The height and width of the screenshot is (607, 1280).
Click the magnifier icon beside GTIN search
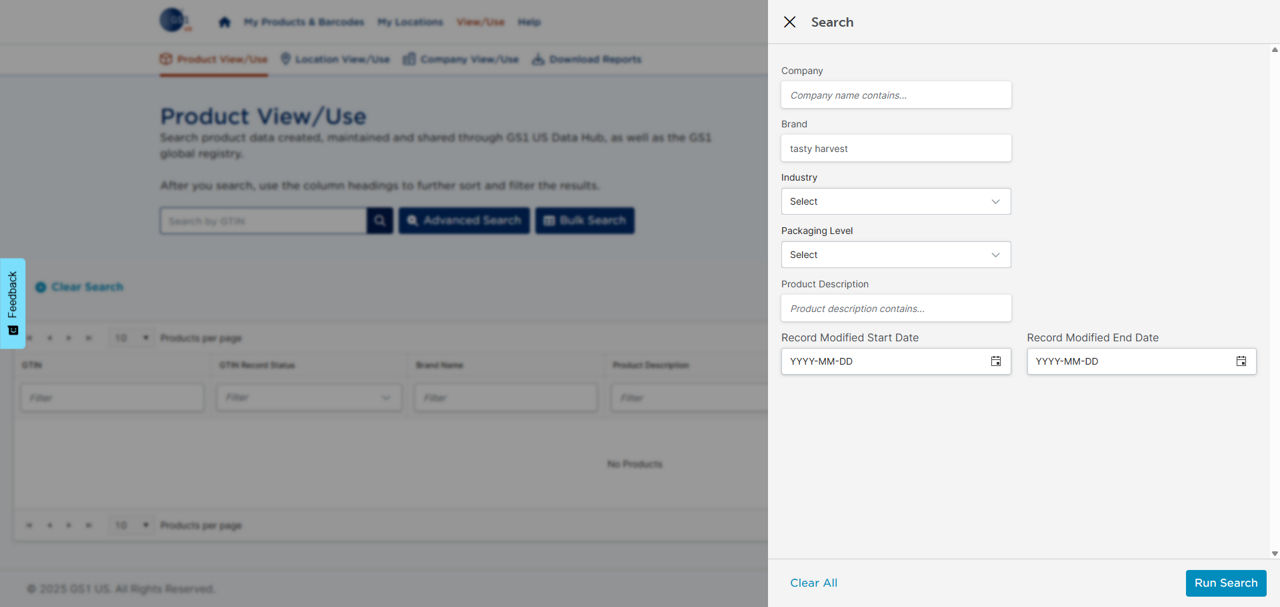tap(379, 220)
